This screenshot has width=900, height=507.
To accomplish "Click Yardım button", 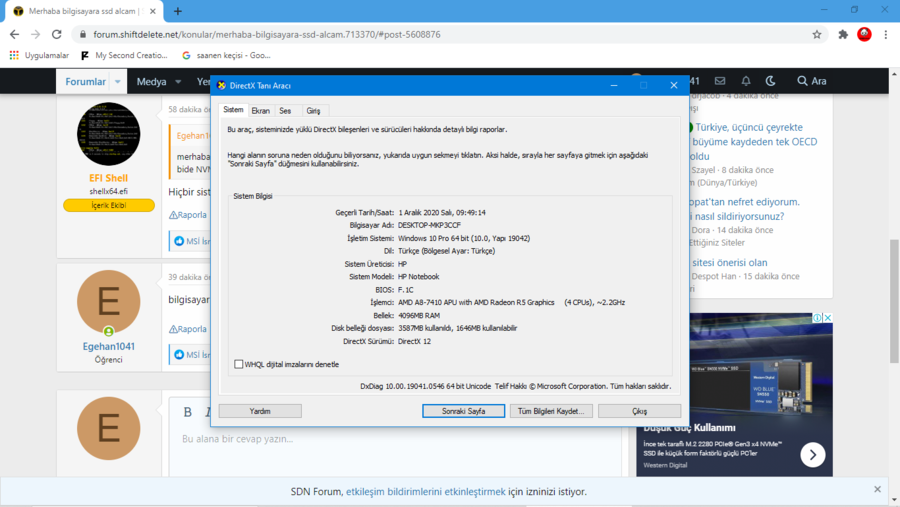I will pyautogui.click(x=260, y=411).
